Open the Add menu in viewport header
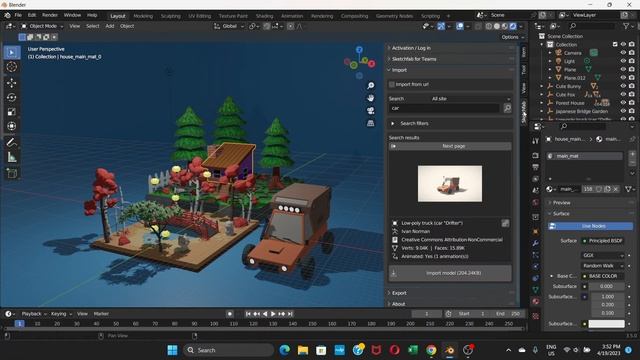 pos(110,26)
